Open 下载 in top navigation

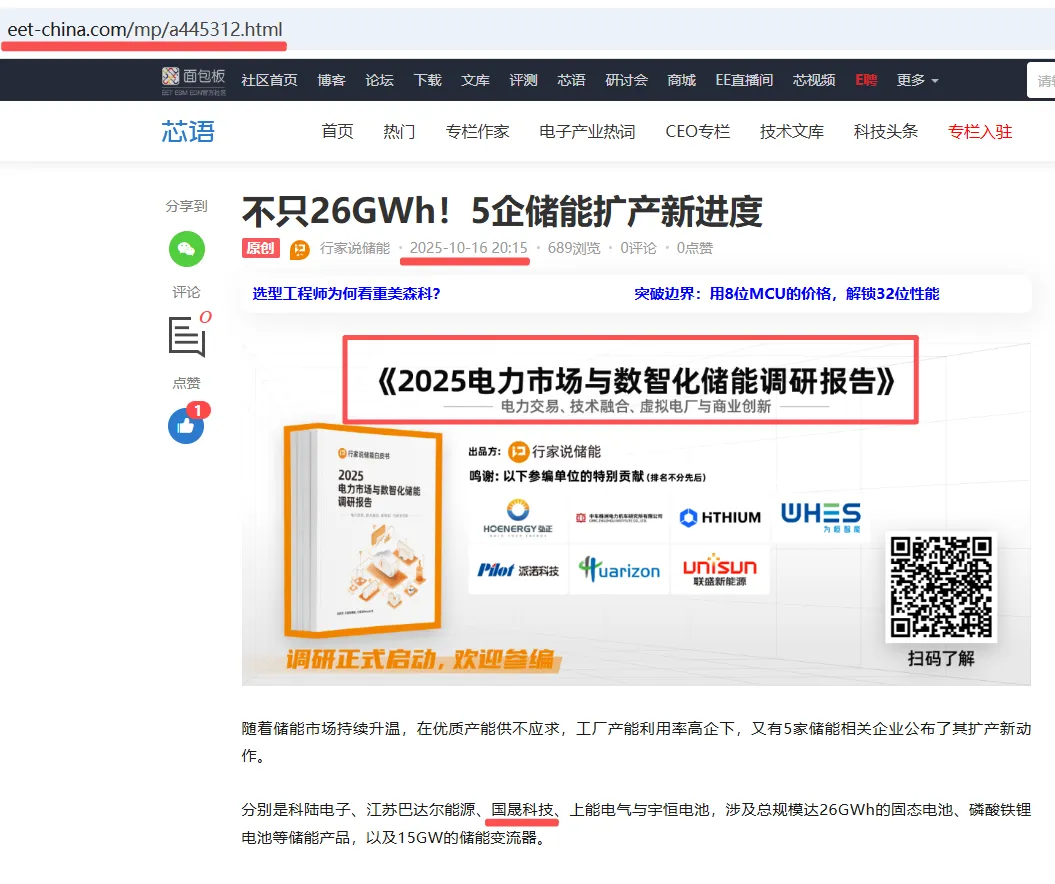427,80
